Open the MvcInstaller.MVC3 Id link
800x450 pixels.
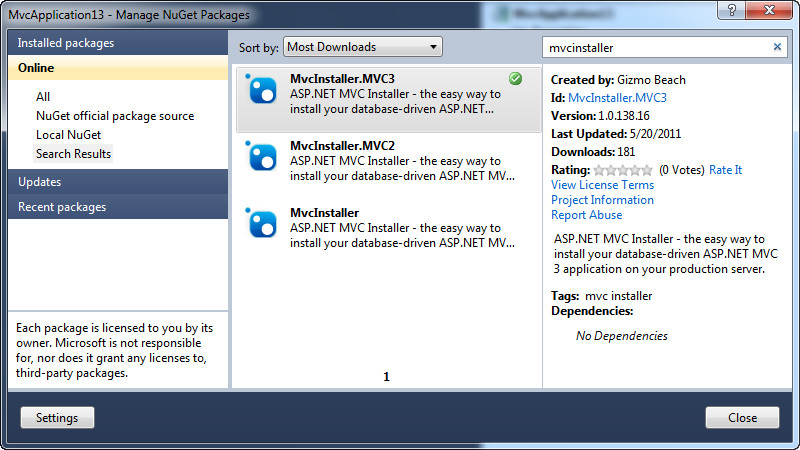tap(617, 97)
